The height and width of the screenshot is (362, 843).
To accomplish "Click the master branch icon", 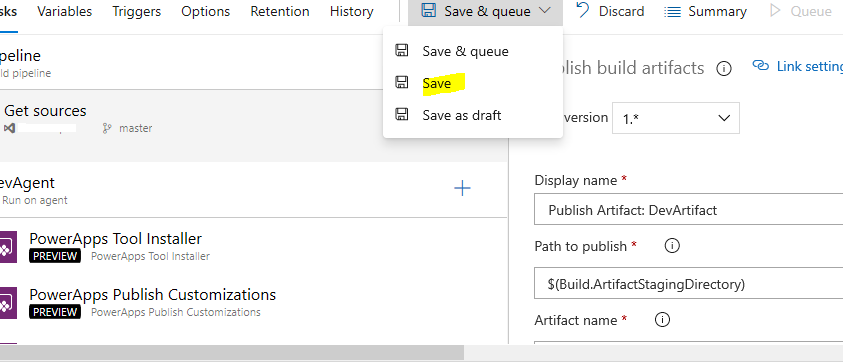I will (x=107, y=128).
